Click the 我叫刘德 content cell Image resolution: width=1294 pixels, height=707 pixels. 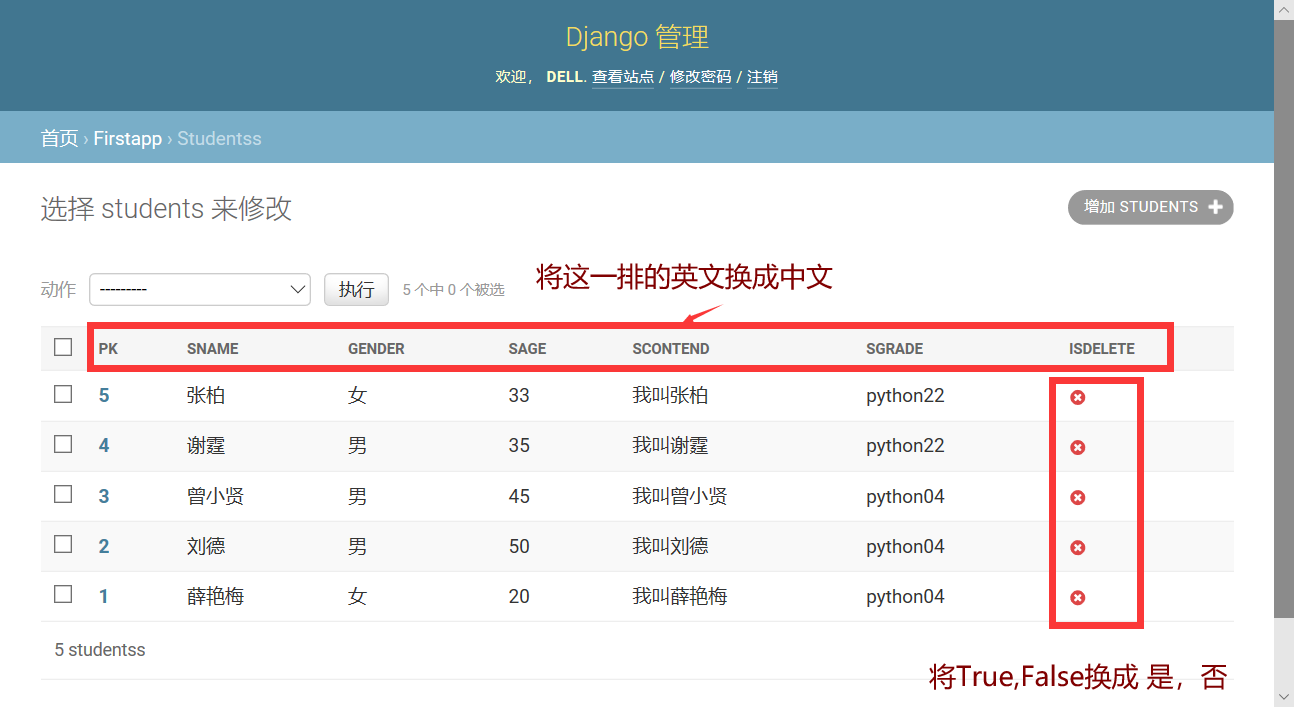[x=670, y=546]
